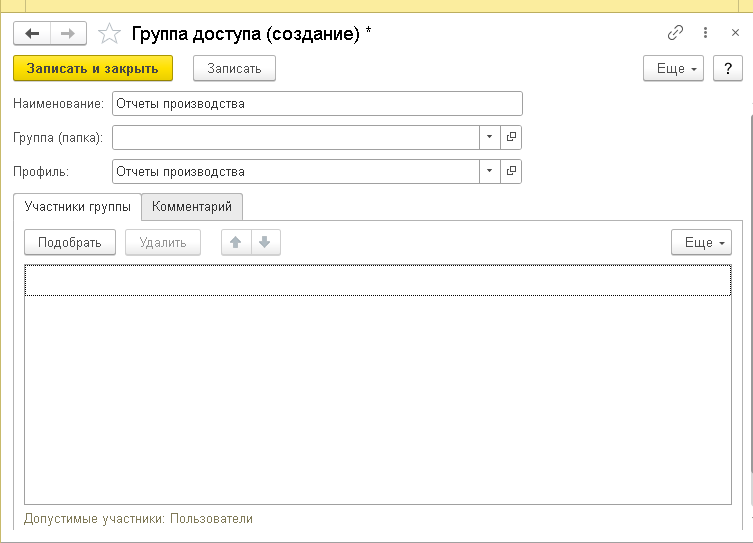This screenshot has width=753, height=543.
Task: Expand the Группа (папка) dropdown list
Action: tap(490, 137)
